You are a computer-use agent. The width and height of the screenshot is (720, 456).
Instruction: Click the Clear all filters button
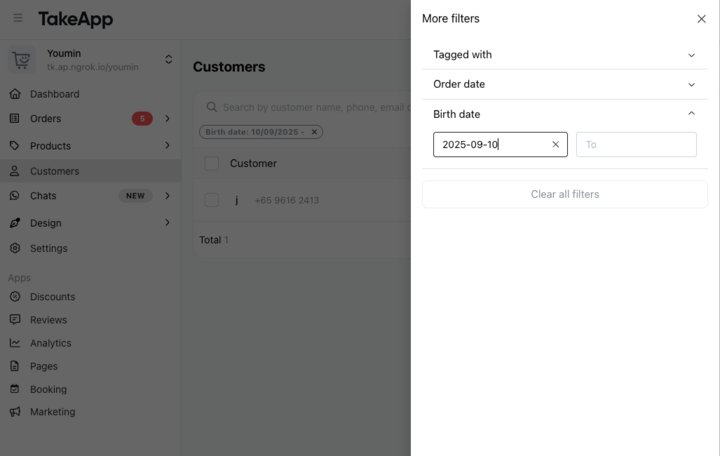tap(565, 194)
